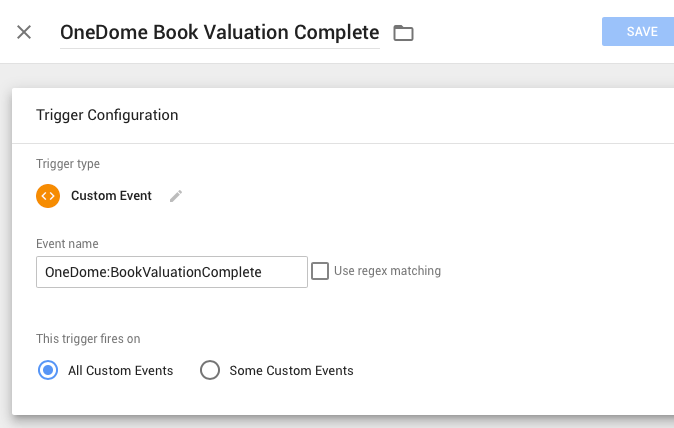Click the Trigger Configuration heading
The width and height of the screenshot is (674, 428).
tap(107, 115)
